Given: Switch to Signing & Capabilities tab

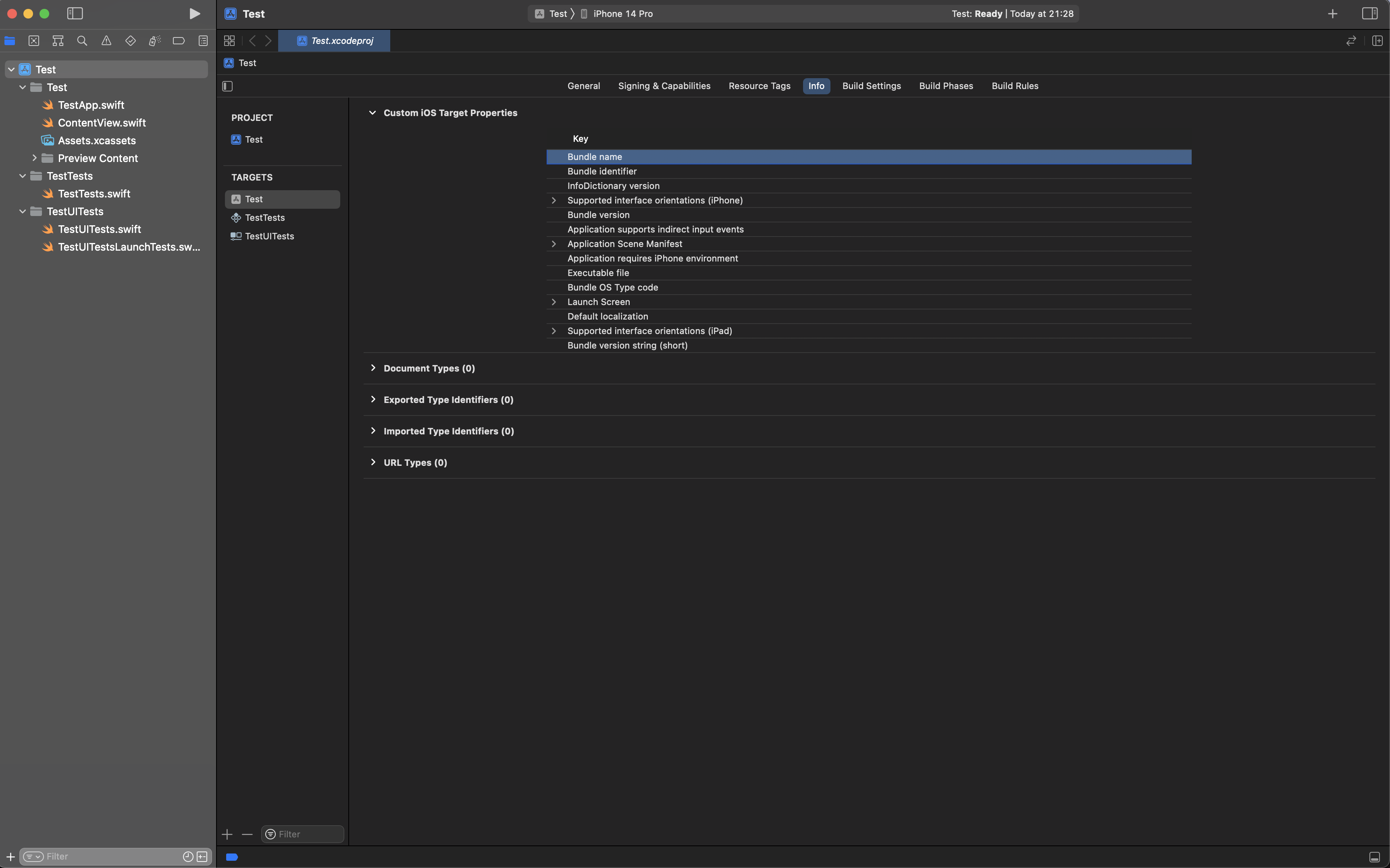Looking at the screenshot, I should click(664, 86).
